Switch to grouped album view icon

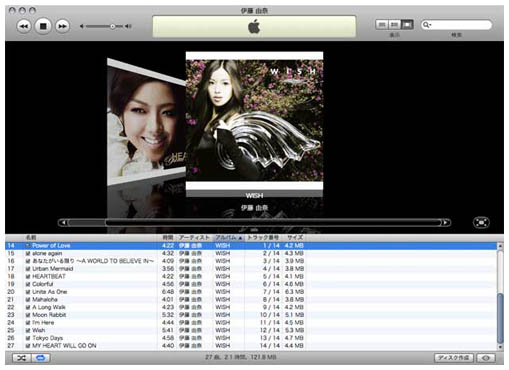[x=395, y=25]
